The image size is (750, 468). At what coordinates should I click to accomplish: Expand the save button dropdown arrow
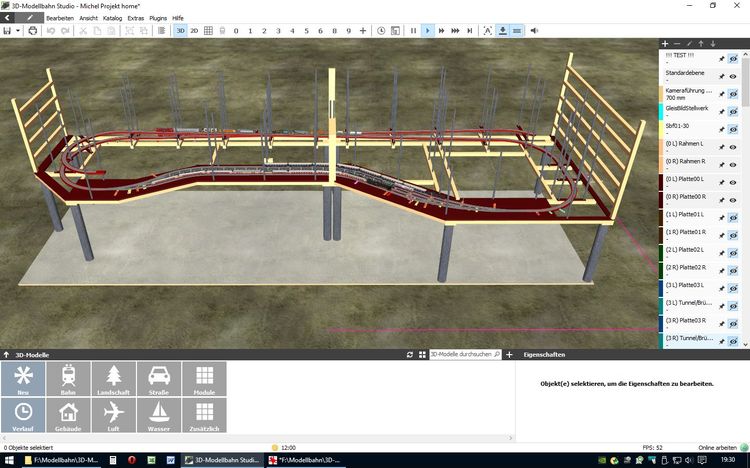[18, 31]
